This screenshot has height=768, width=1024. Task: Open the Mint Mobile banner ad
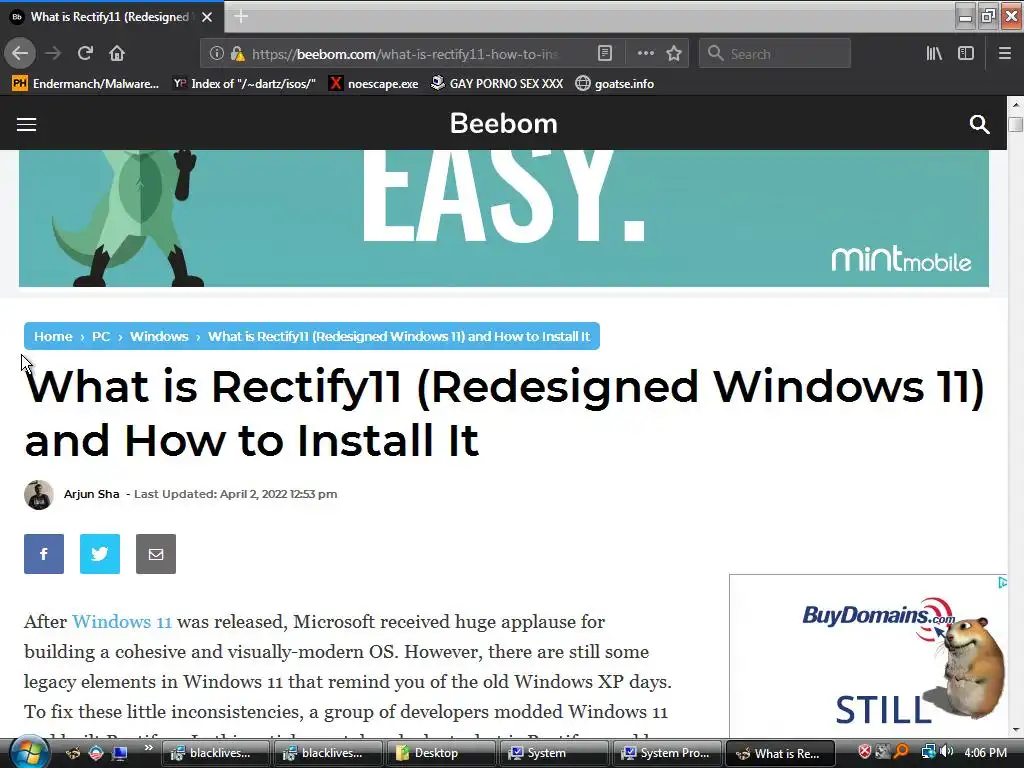504,218
